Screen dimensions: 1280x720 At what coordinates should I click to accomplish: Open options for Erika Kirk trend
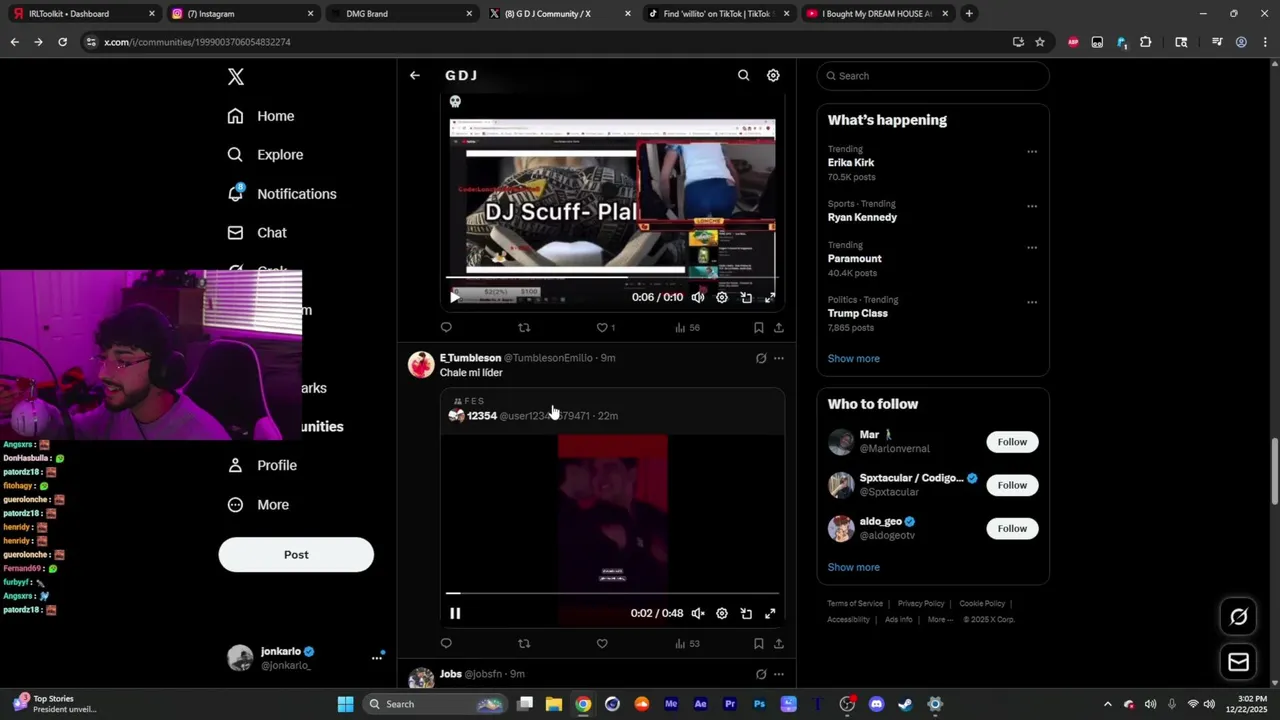(x=1032, y=152)
